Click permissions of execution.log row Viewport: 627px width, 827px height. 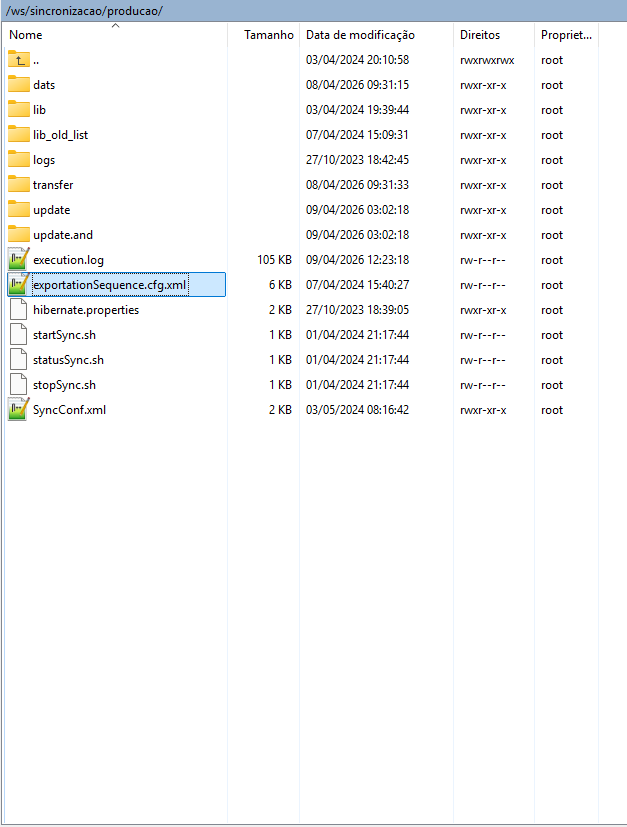pyautogui.click(x=483, y=260)
